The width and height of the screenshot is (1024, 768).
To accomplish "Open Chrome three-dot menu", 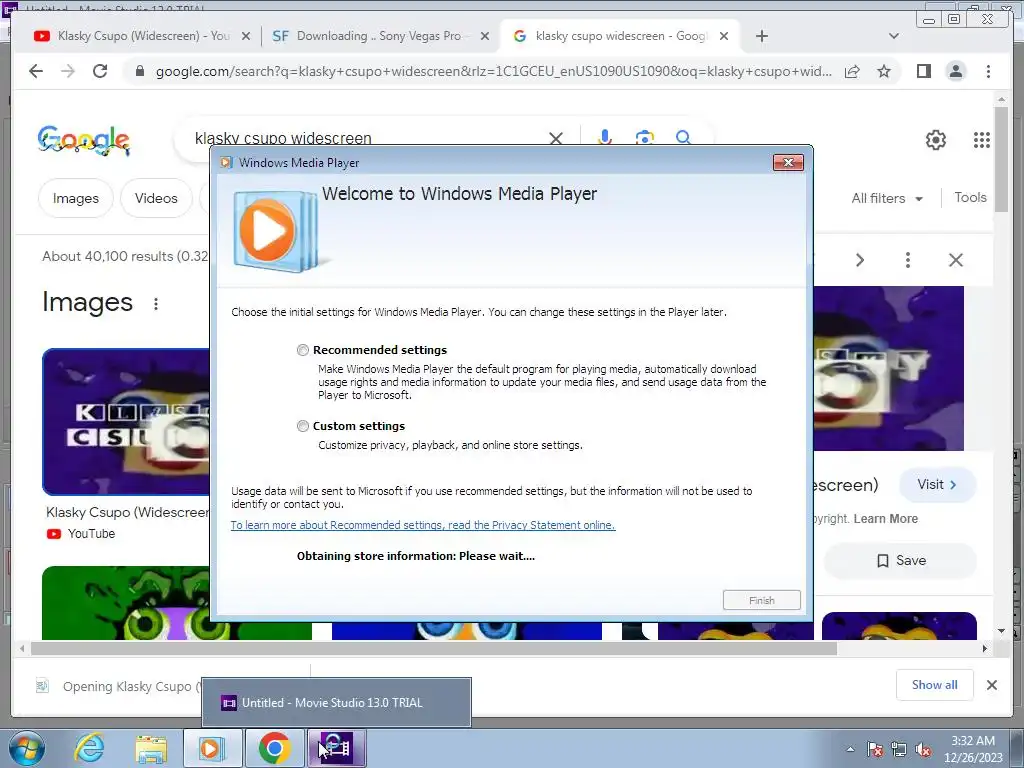I will tap(988, 71).
